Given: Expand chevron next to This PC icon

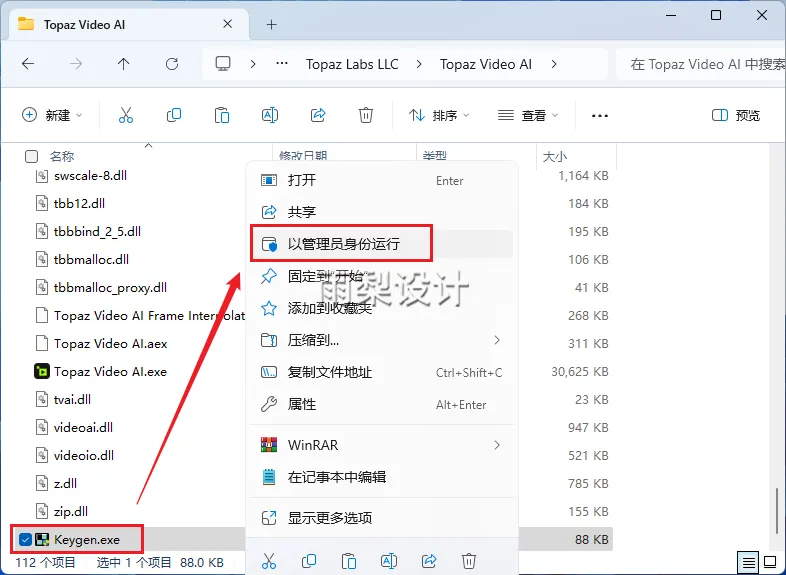Looking at the screenshot, I should [253, 64].
